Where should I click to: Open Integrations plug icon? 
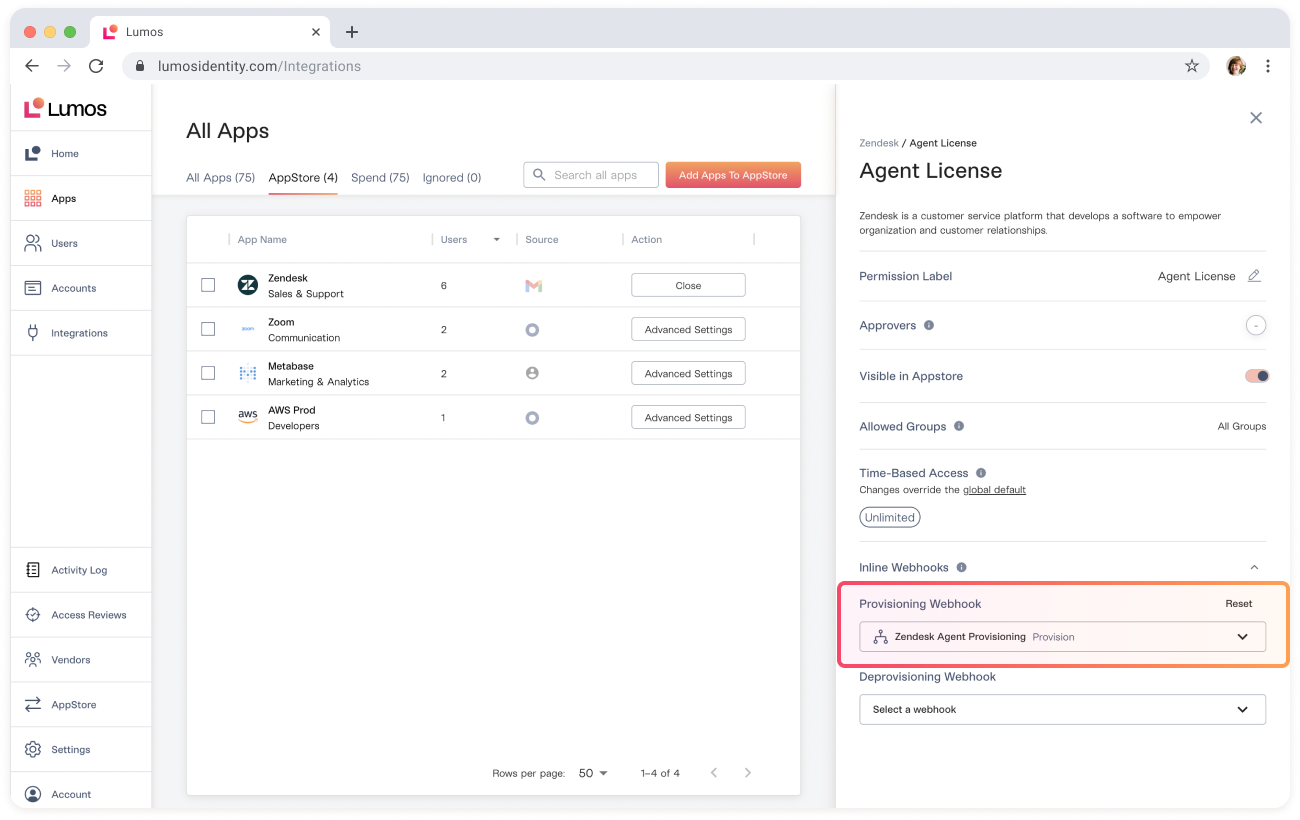click(x=33, y=333)
